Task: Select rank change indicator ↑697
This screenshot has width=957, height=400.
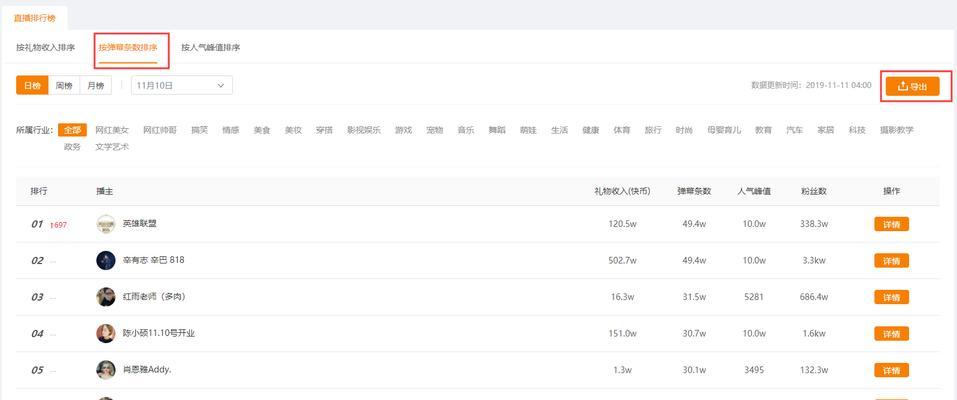Action: 59,225
